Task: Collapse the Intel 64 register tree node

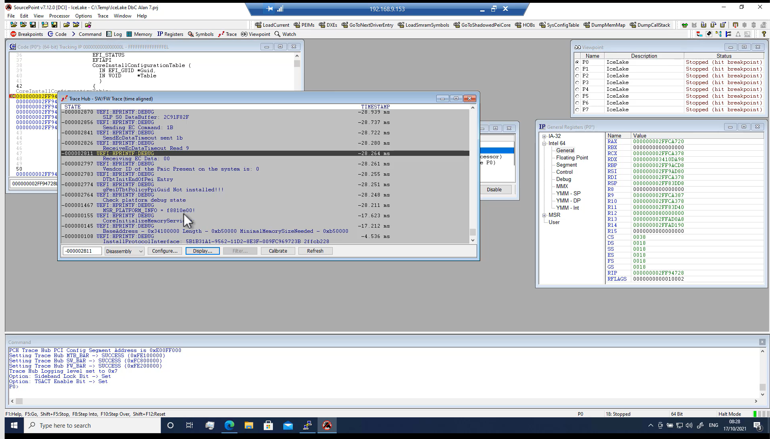Action: click(x=544, y=143)
